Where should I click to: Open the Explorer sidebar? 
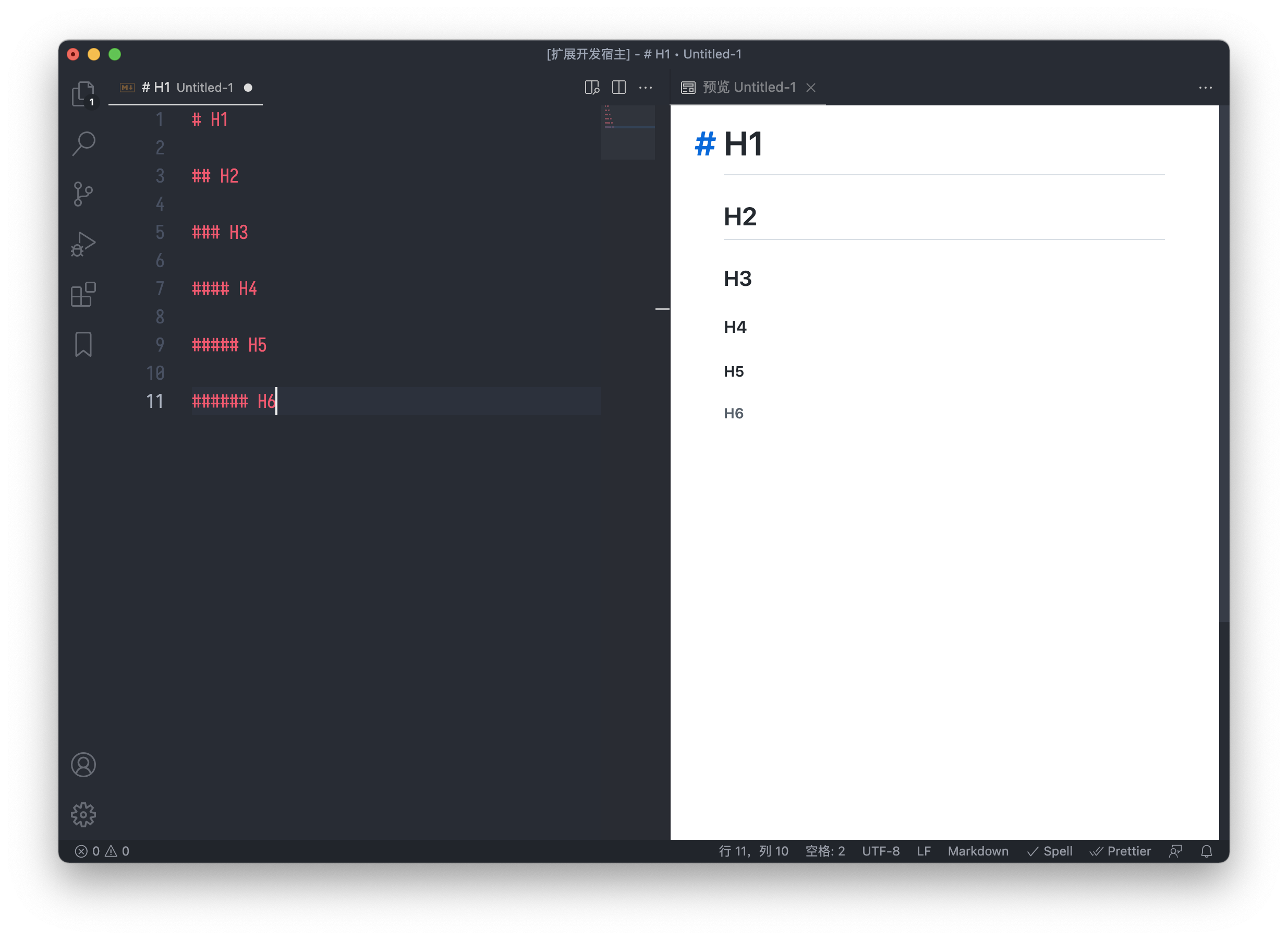83,93
